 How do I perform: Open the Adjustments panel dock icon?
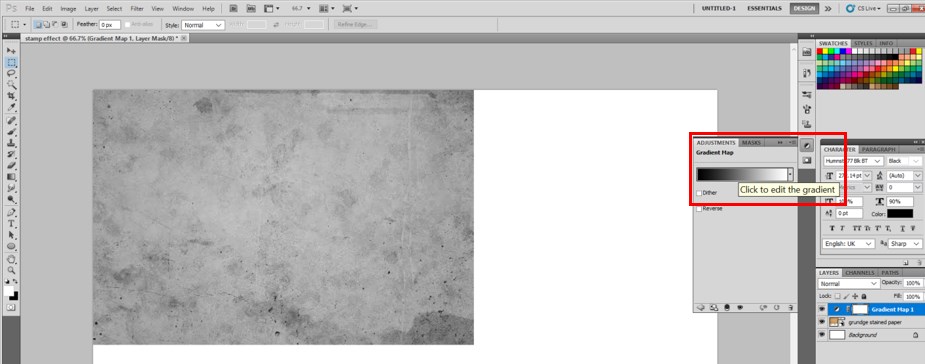coord(807,145)
